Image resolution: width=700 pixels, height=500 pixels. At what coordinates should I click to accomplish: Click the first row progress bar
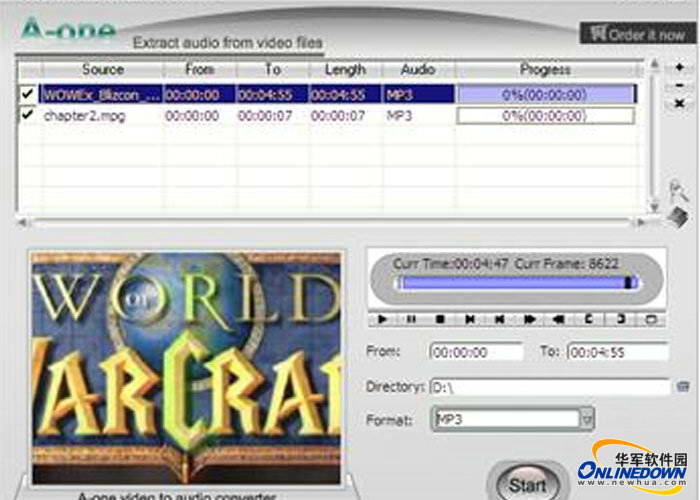tap(545, 94)
